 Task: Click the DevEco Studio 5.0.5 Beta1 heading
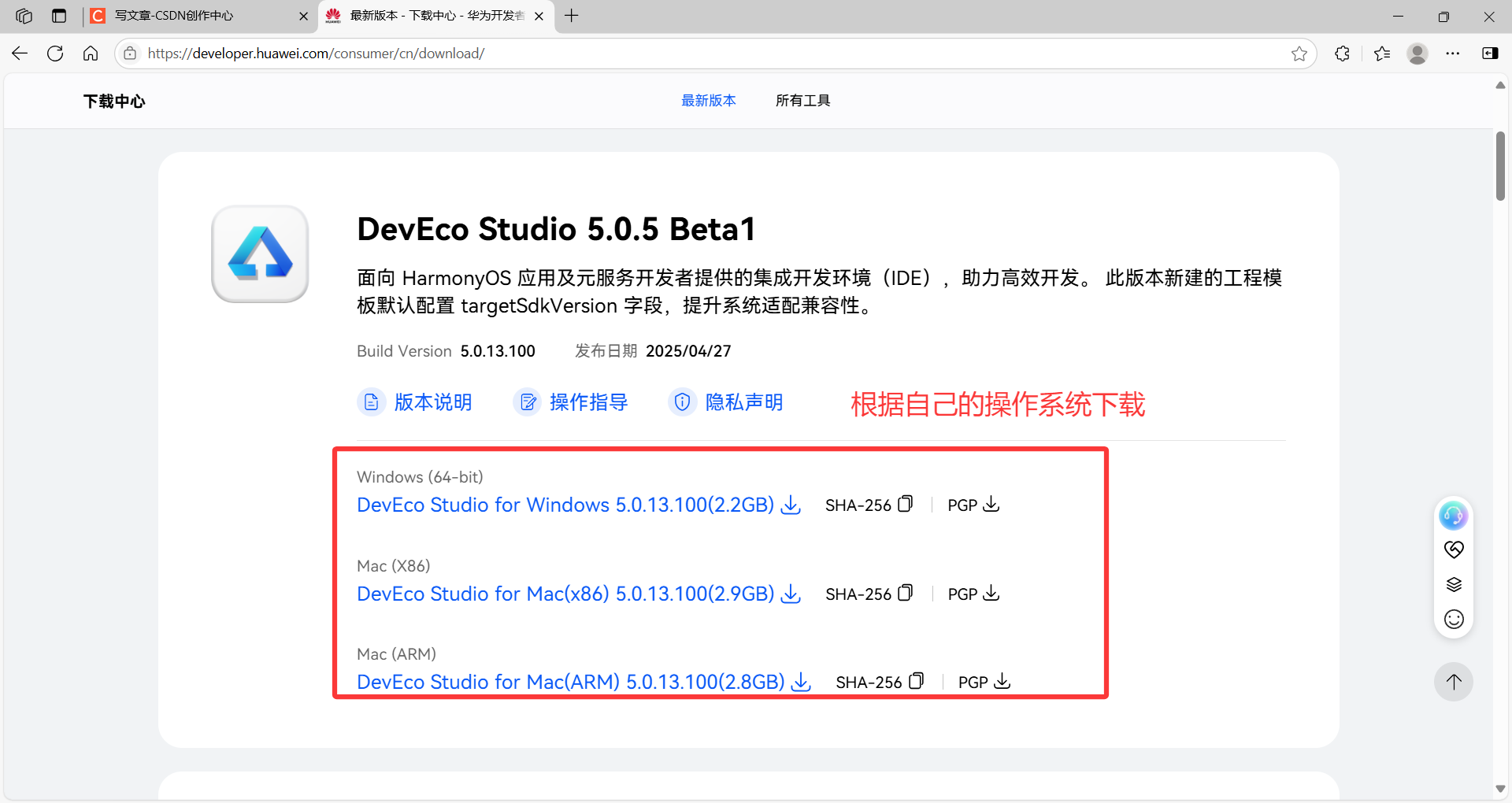[x=556, y=229]
